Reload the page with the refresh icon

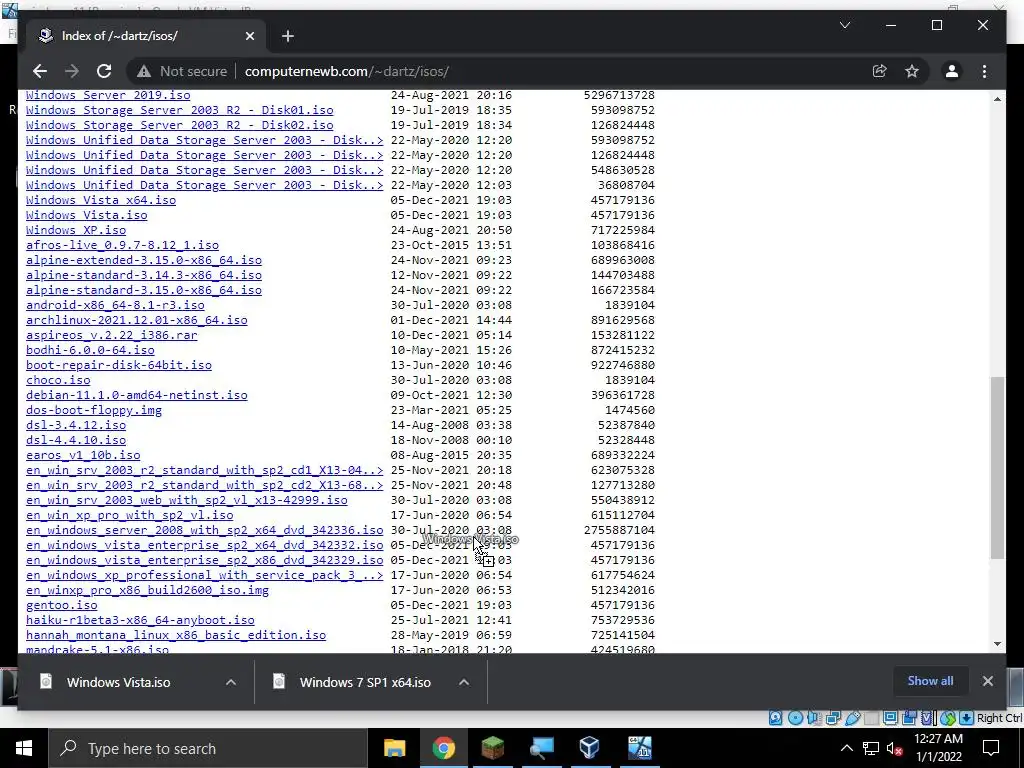(x=104, y=71)
